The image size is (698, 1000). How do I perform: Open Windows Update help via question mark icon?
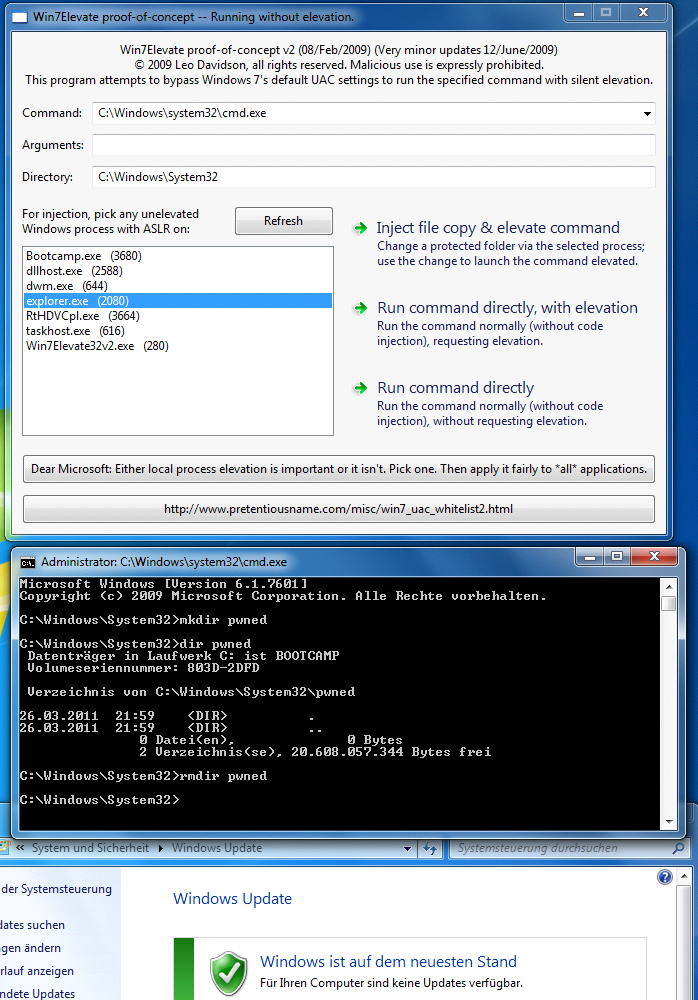[x=665, y=877]
